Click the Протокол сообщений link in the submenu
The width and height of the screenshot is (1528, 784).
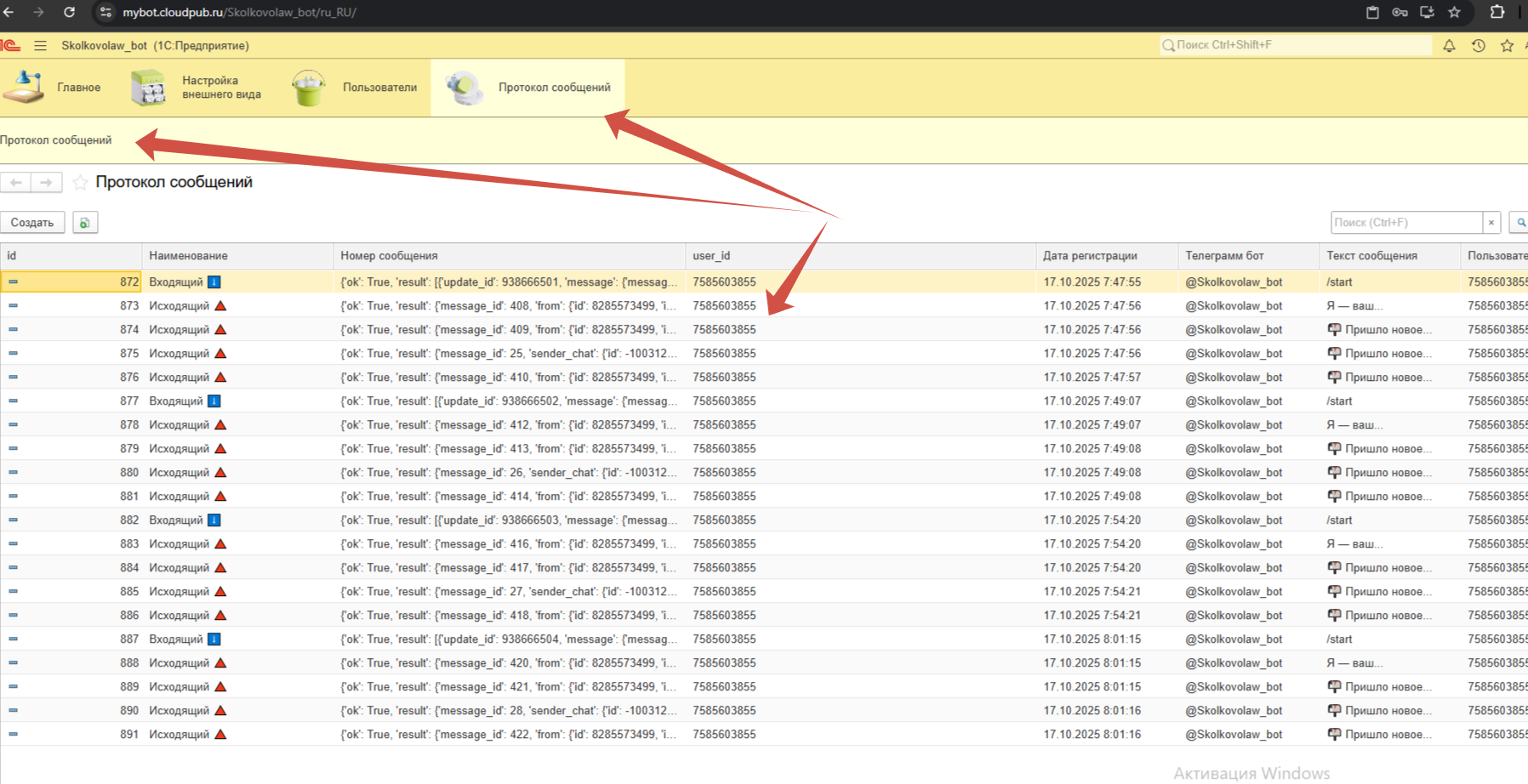point(56,140)
